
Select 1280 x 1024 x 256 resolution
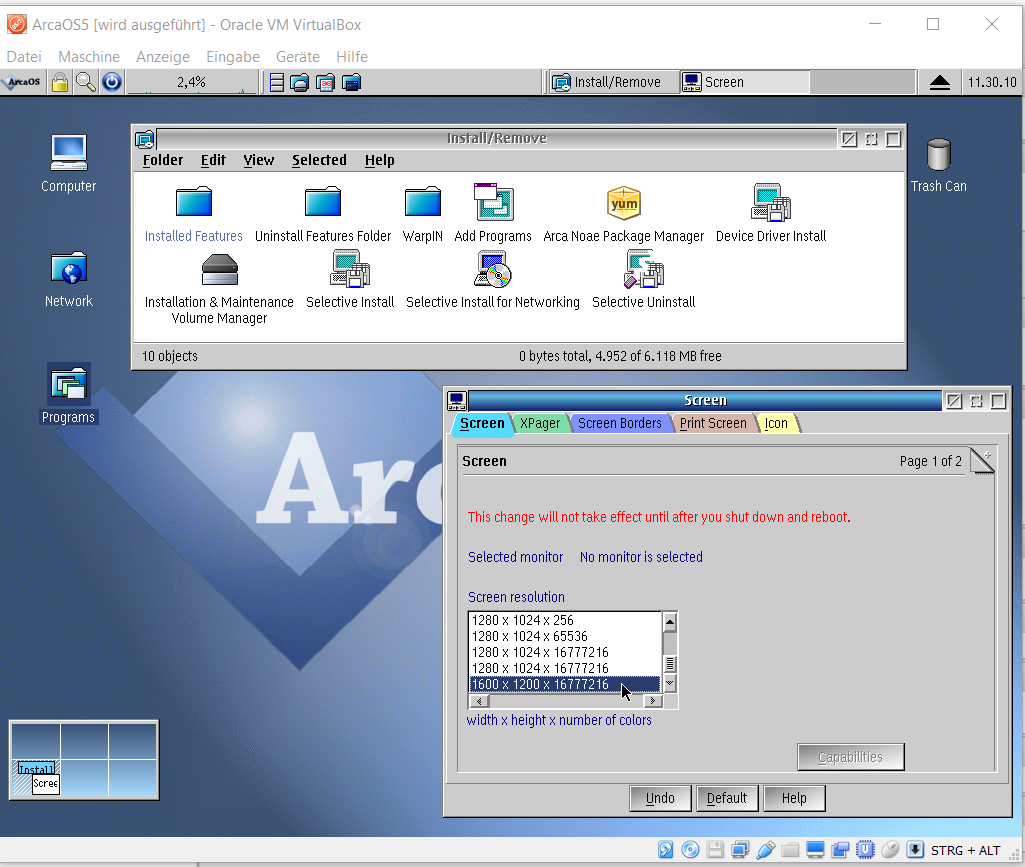click(x=565, y=620)
